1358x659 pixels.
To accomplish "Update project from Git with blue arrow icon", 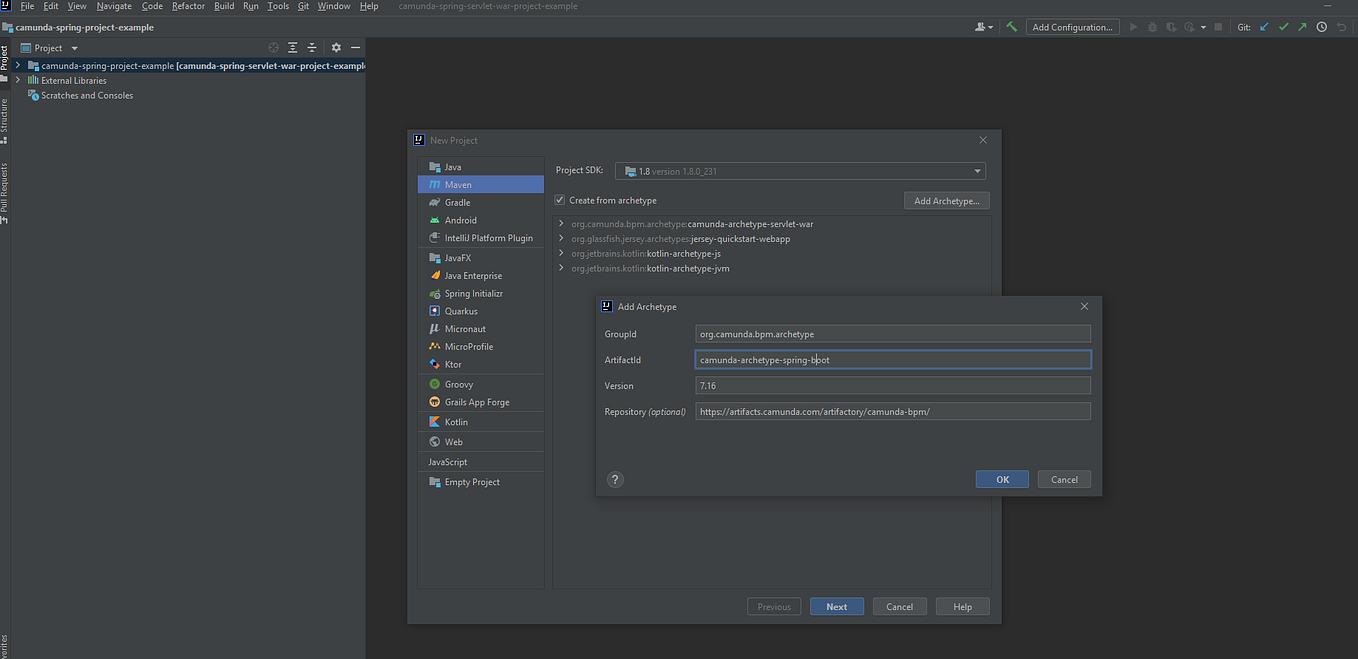I will point(1263,27).
